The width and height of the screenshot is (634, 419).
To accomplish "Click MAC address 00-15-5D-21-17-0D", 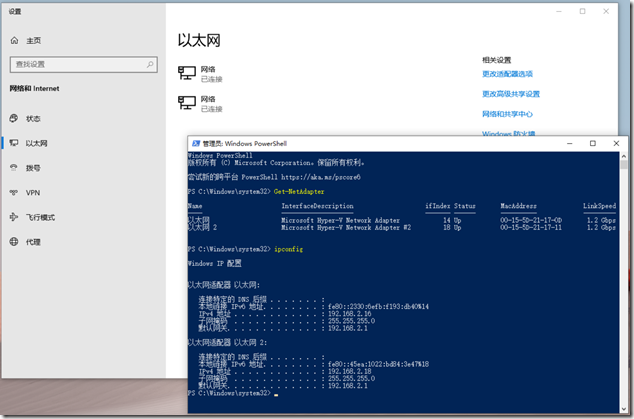I will pos(531,220).
